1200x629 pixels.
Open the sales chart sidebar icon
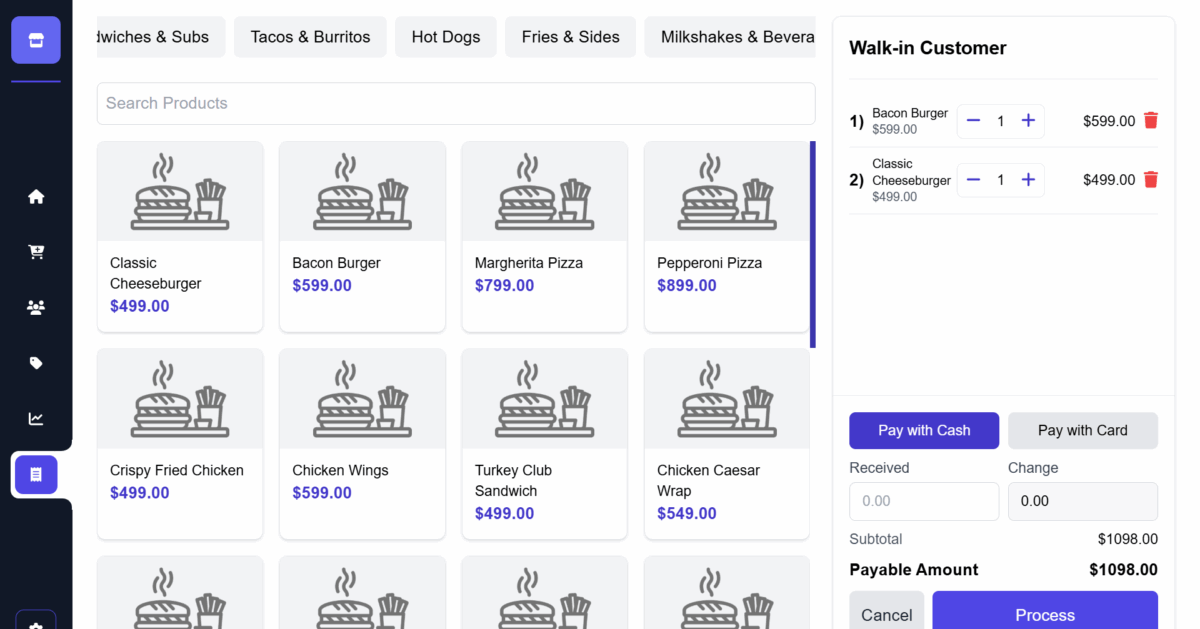(36, 419)
